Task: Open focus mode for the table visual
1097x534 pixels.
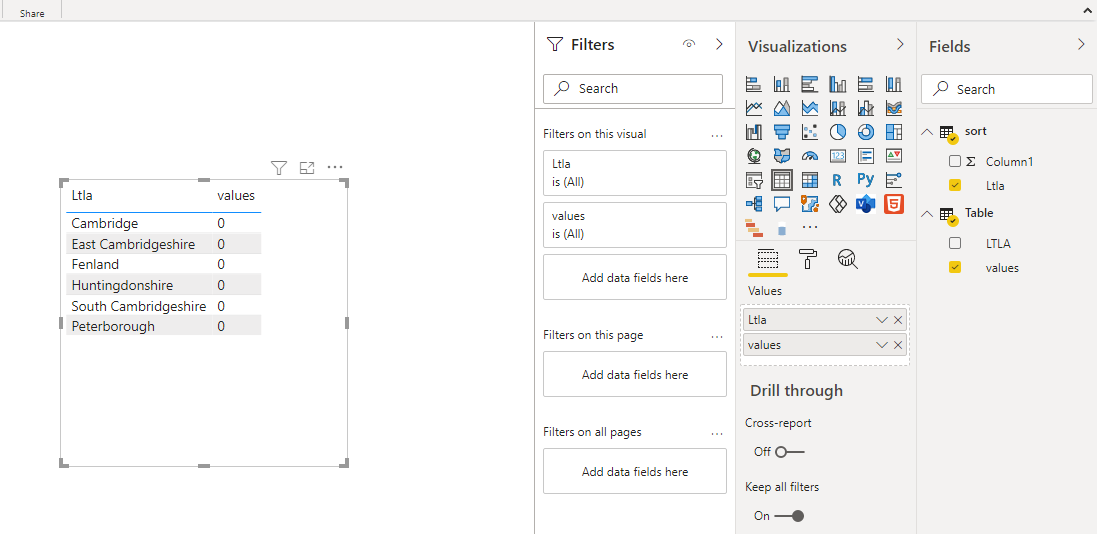Action: click(x=306, y=167)
